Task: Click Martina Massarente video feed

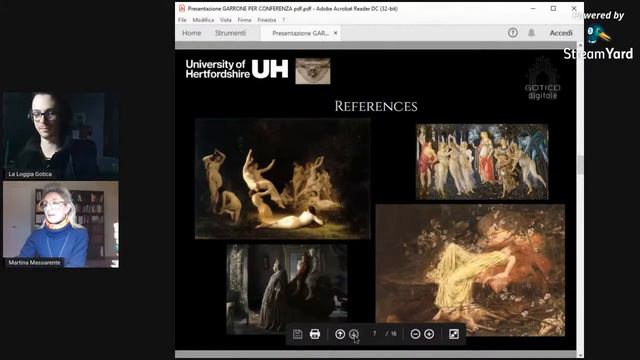Action: (x=61, y=224)
